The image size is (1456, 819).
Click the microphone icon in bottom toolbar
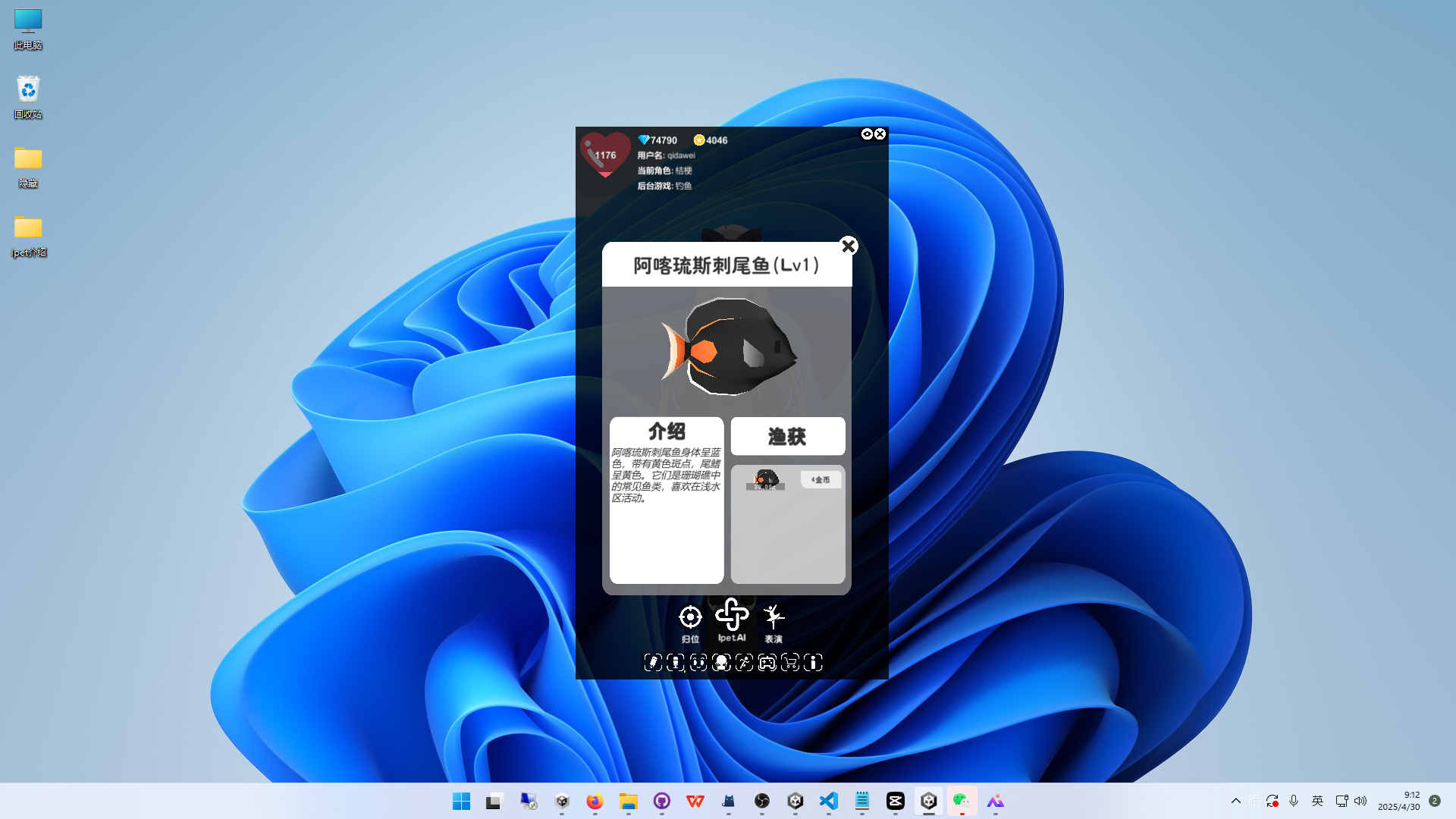coord(676,663)
